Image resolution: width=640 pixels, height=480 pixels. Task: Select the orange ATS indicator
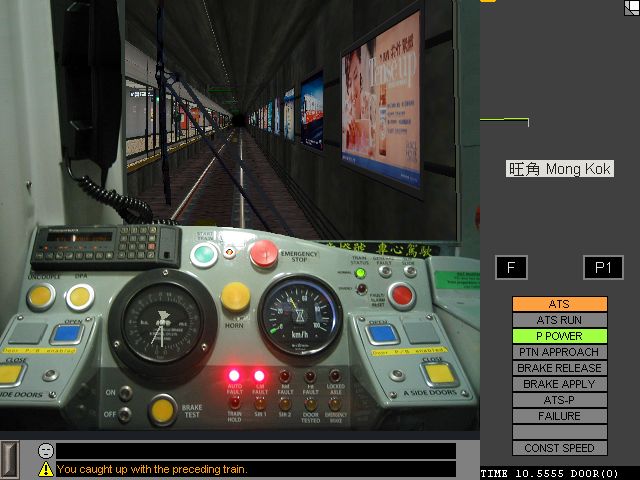point(559,304)
